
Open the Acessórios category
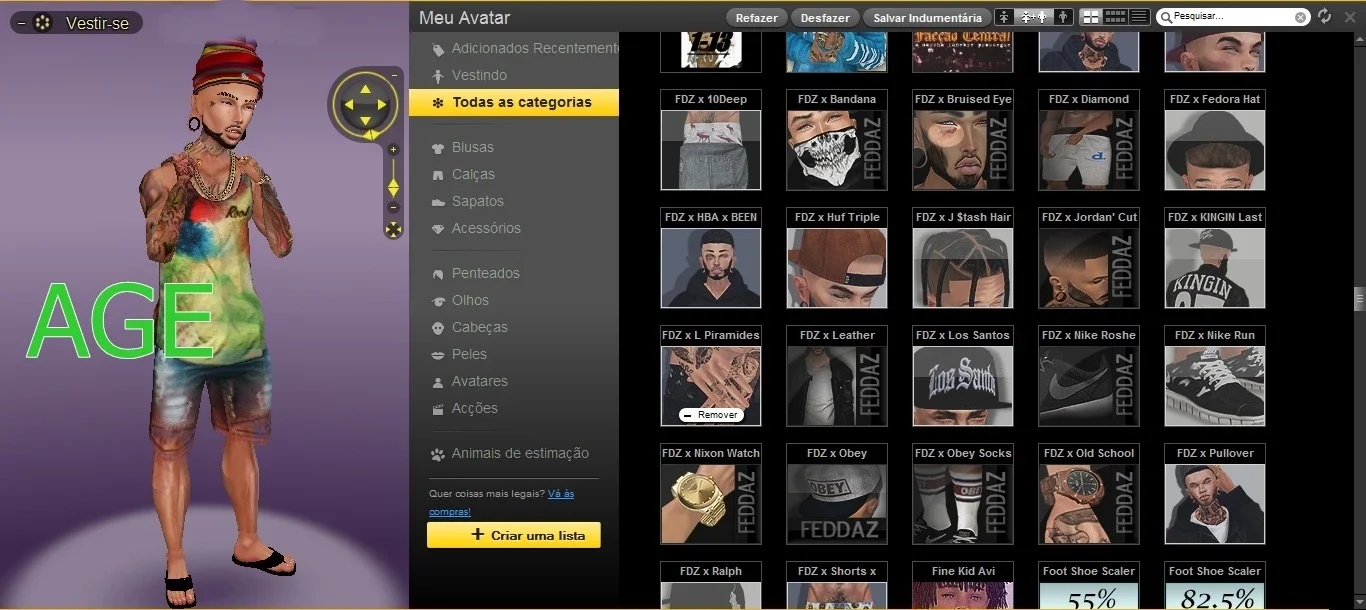pos(475,228)
